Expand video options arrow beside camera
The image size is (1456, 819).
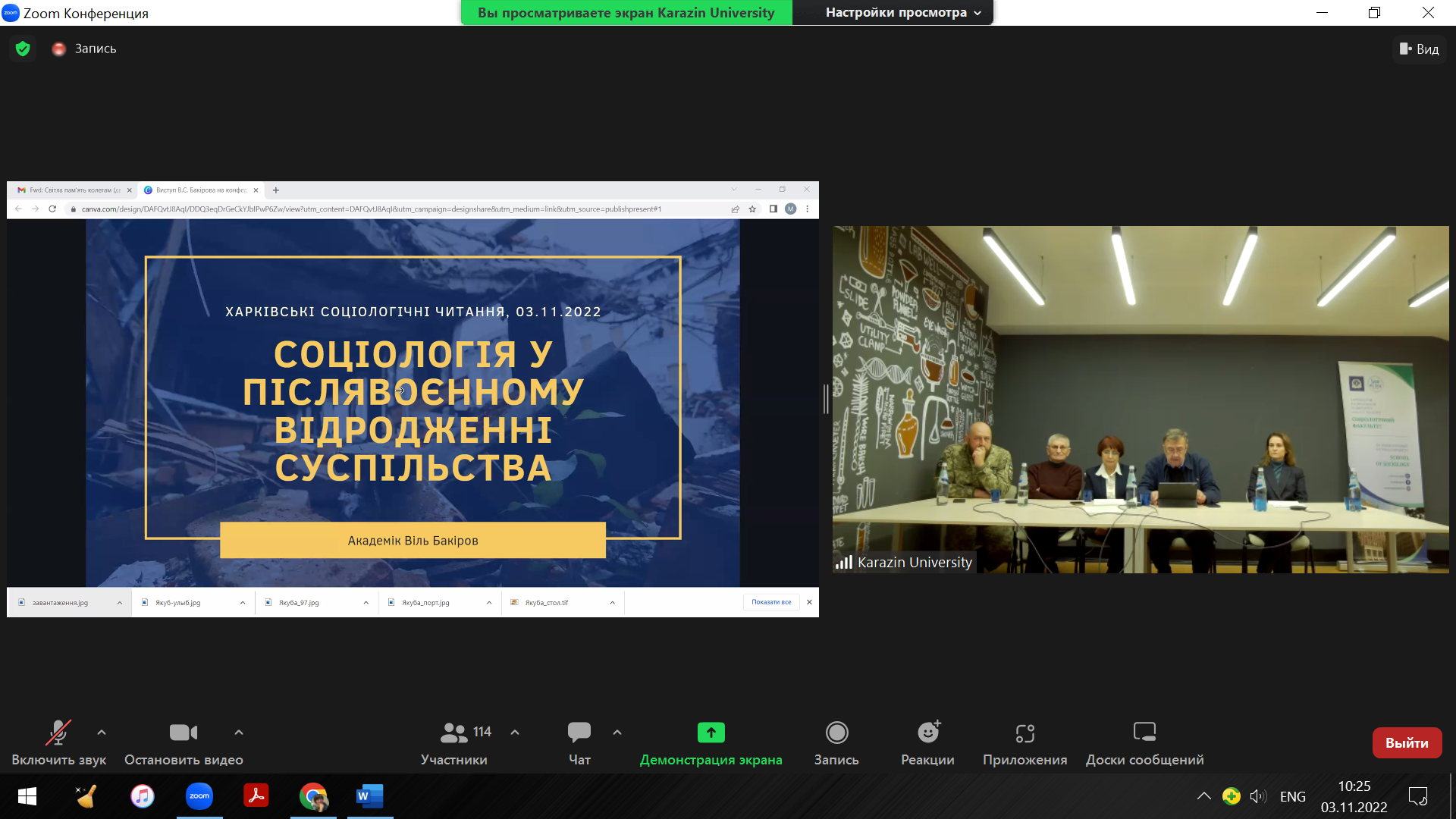pos(239,733)
